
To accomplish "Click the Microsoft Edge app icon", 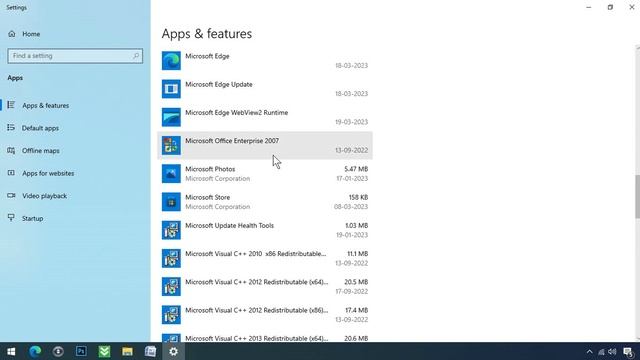I will 171,61.
